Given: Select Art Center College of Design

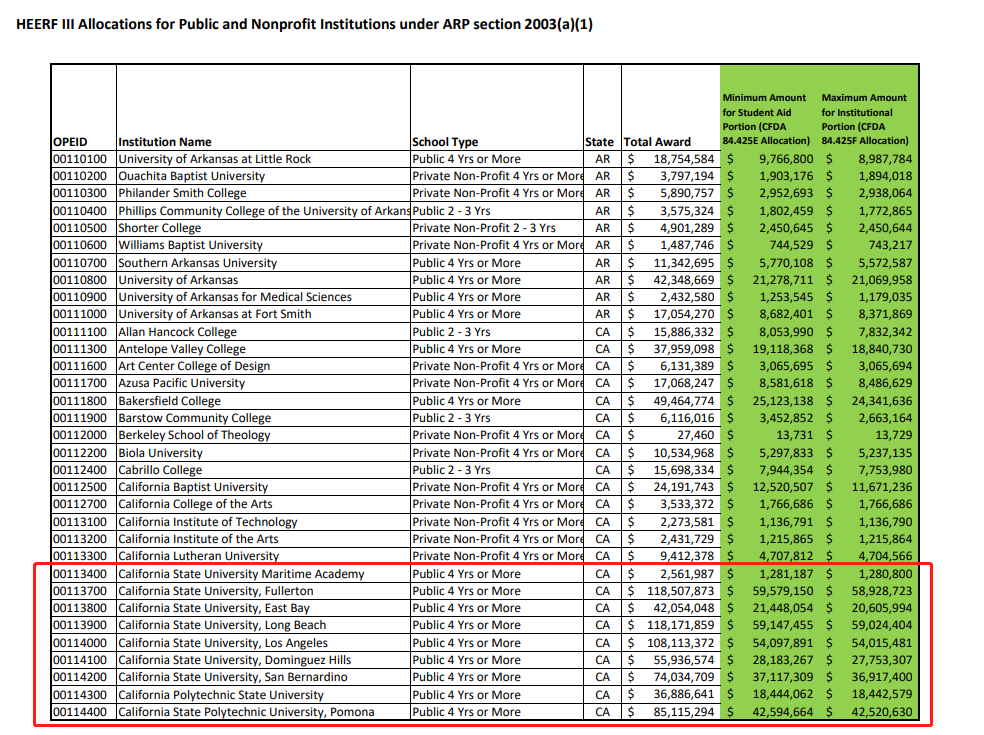Looking at the screenshot, I should coord(194,366).
